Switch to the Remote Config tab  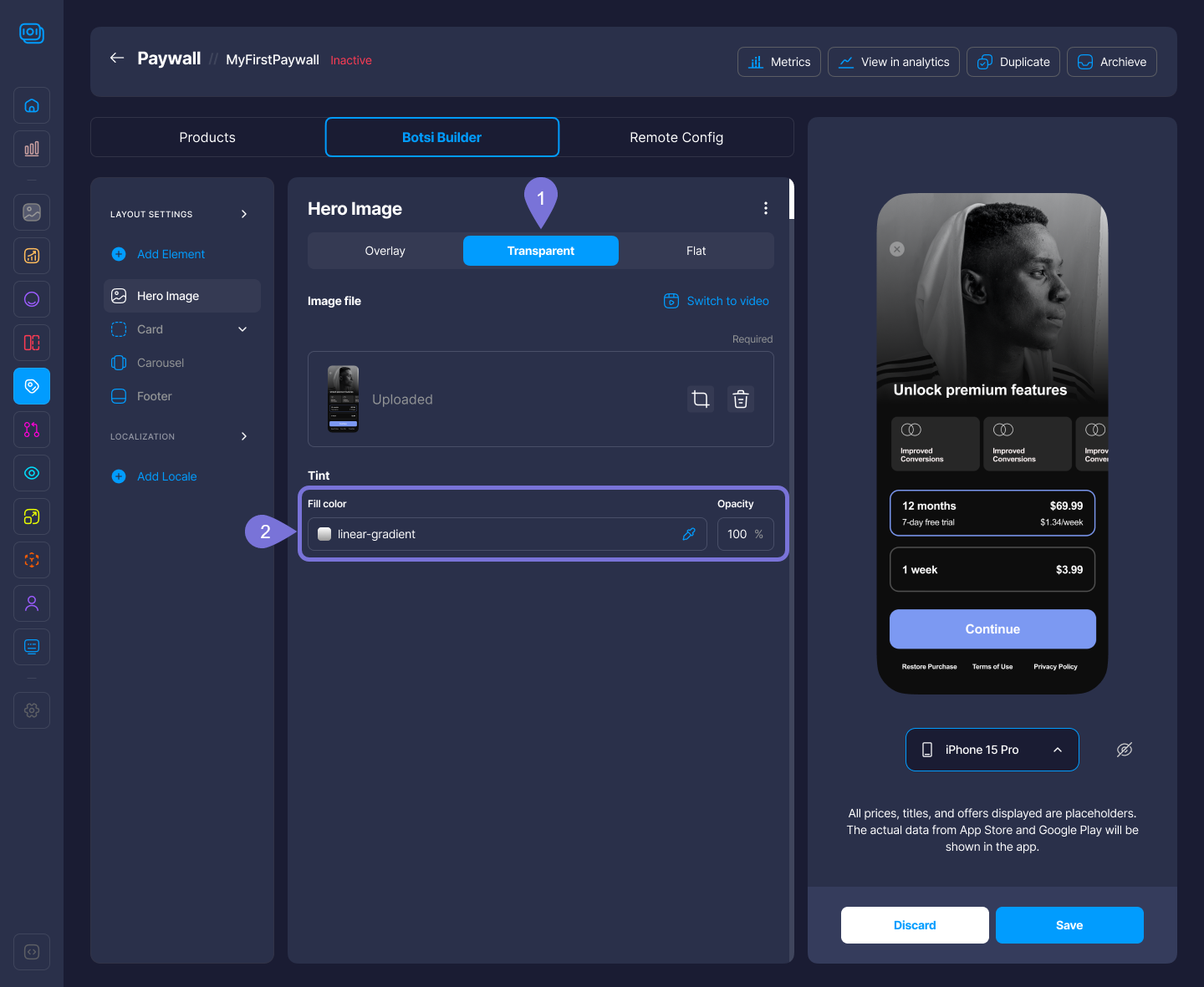(676, 137)
